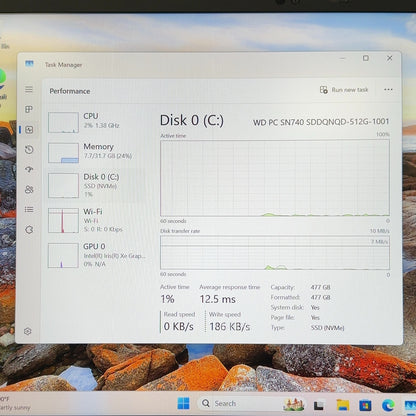This screenshot has width=416, height=416.
Task: Open the Processes page icon
Action: point(29,109)
